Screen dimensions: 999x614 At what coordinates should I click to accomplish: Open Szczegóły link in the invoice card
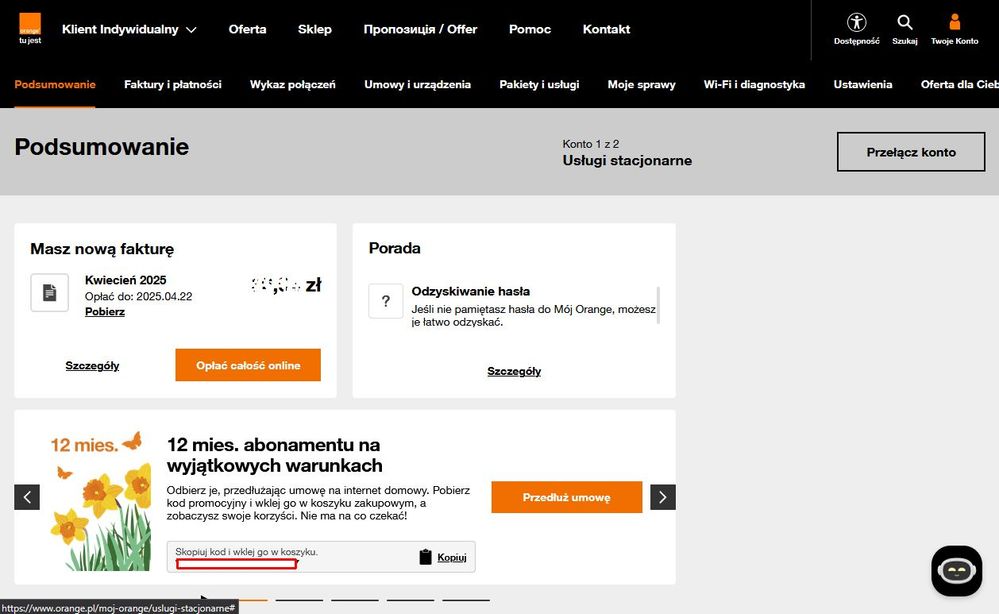pyautogui.click(x=92, y=366)
